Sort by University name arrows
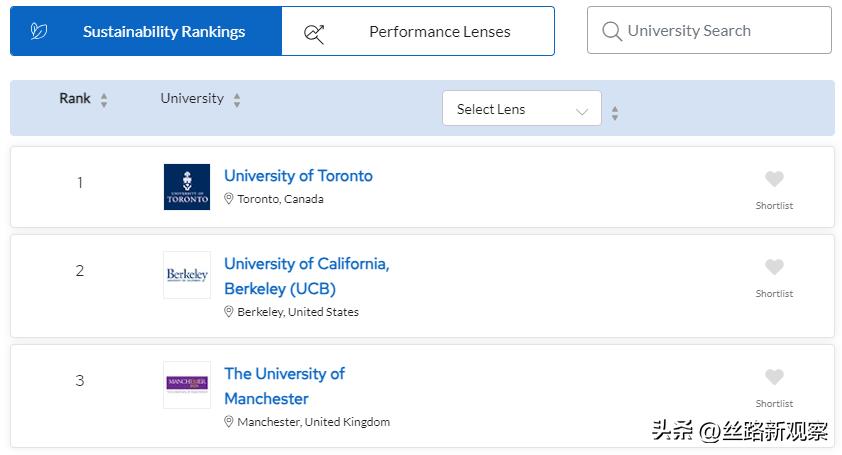The width and height of the screenshot is (842, 455). click(237, 100)
